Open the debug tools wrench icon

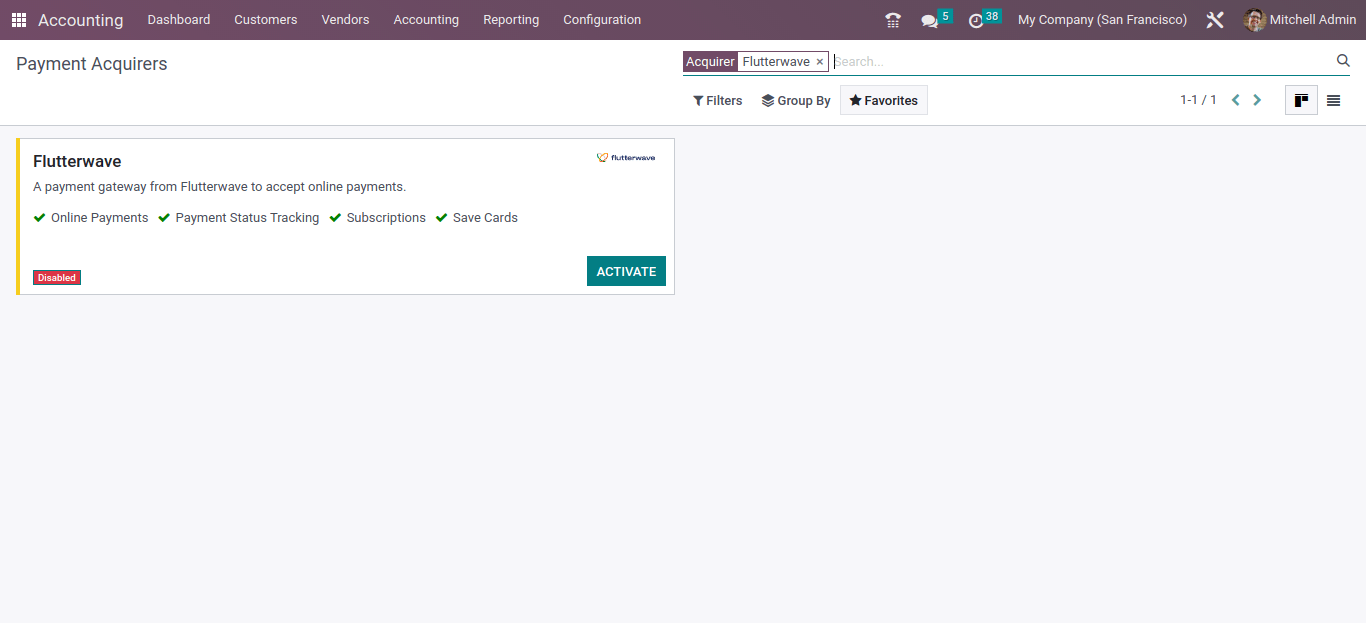(1215, 20)
